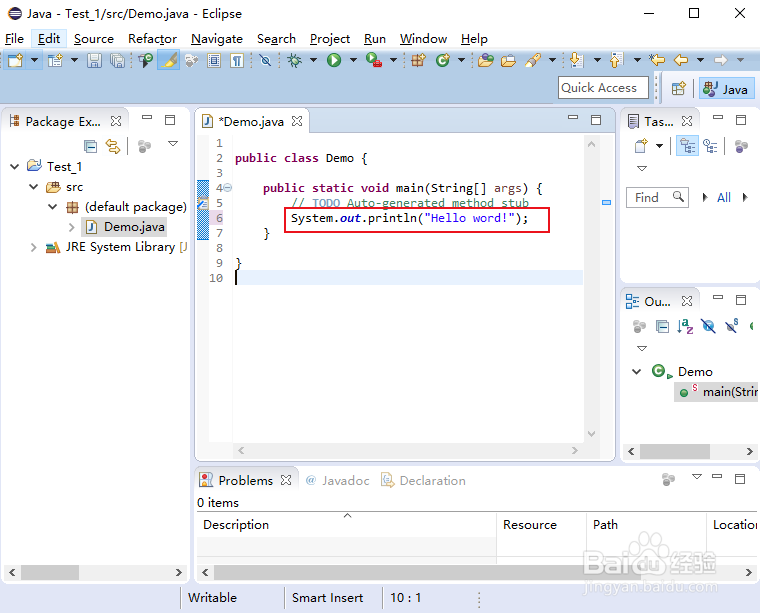Collapse the default package node

53,207
